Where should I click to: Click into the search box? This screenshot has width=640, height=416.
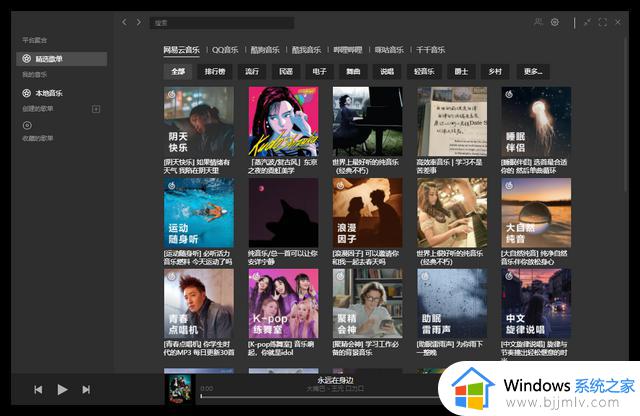click(222, 23)
